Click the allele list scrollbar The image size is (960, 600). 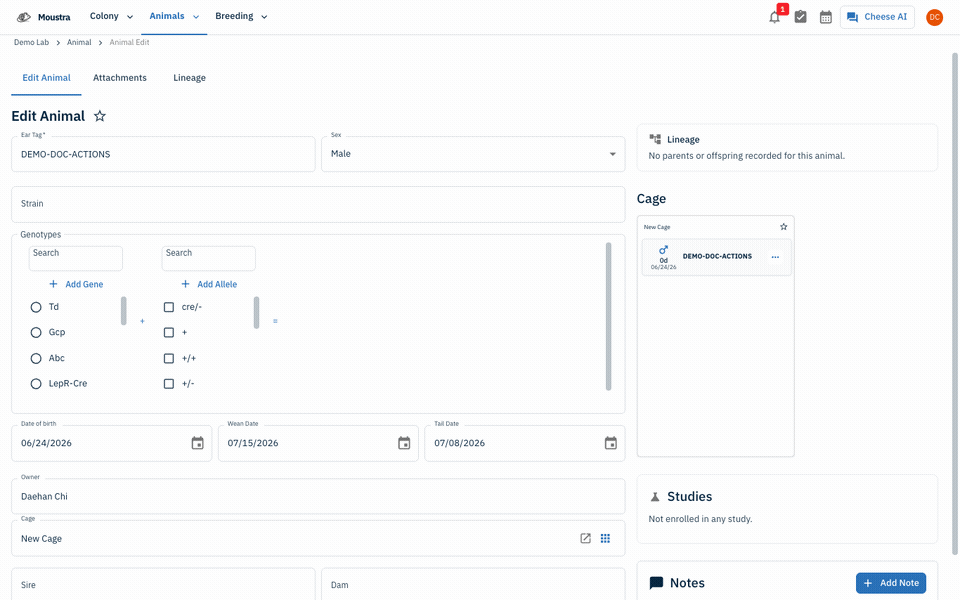click(257, 312)
